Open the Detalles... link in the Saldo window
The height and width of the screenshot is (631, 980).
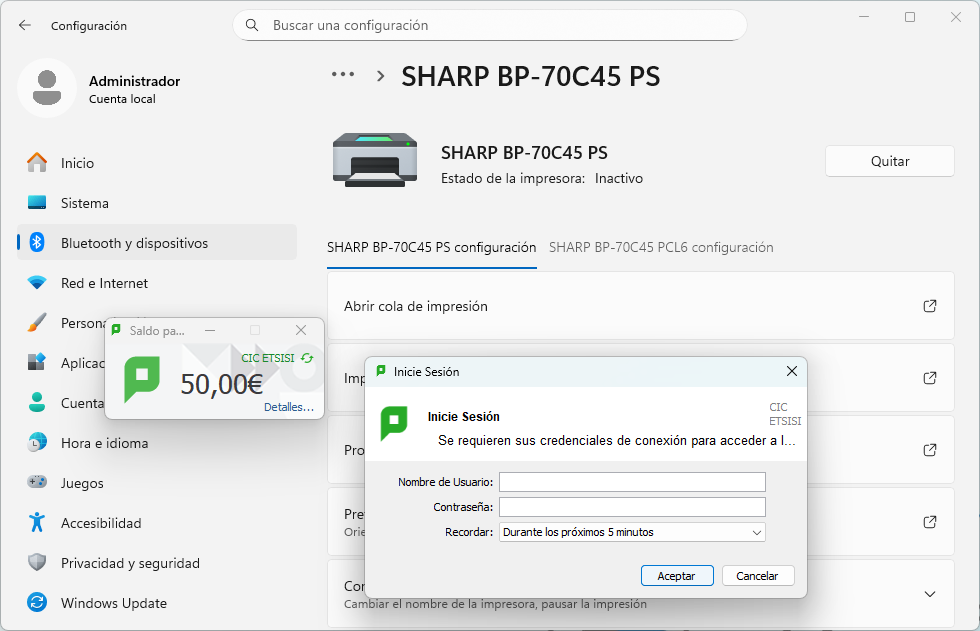click(289, 407)
